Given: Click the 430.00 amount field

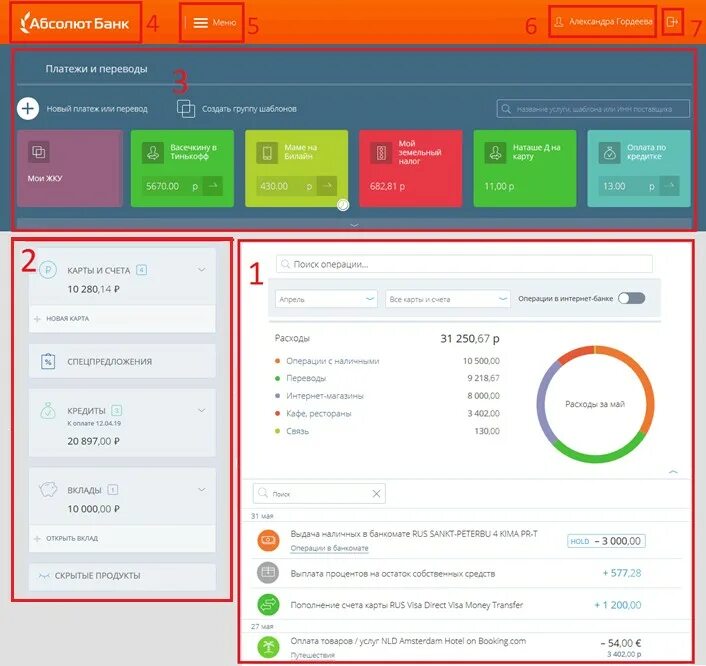Looking at the screenshot, I should coord(286,186).
